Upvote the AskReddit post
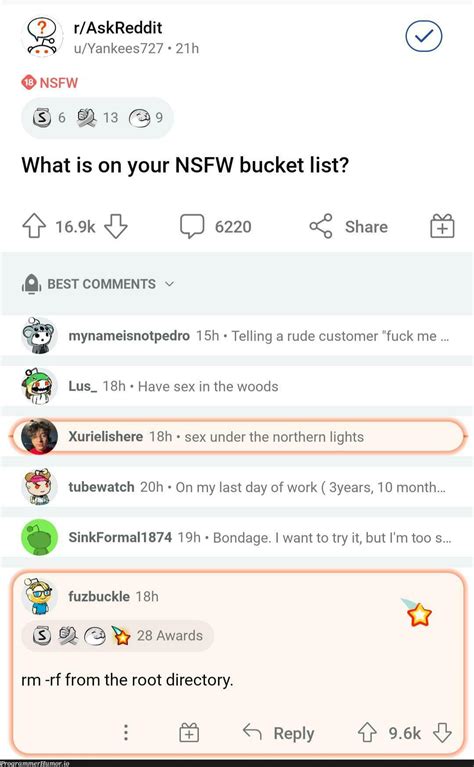The image size is (474, 767). click(x=34, y=226)
